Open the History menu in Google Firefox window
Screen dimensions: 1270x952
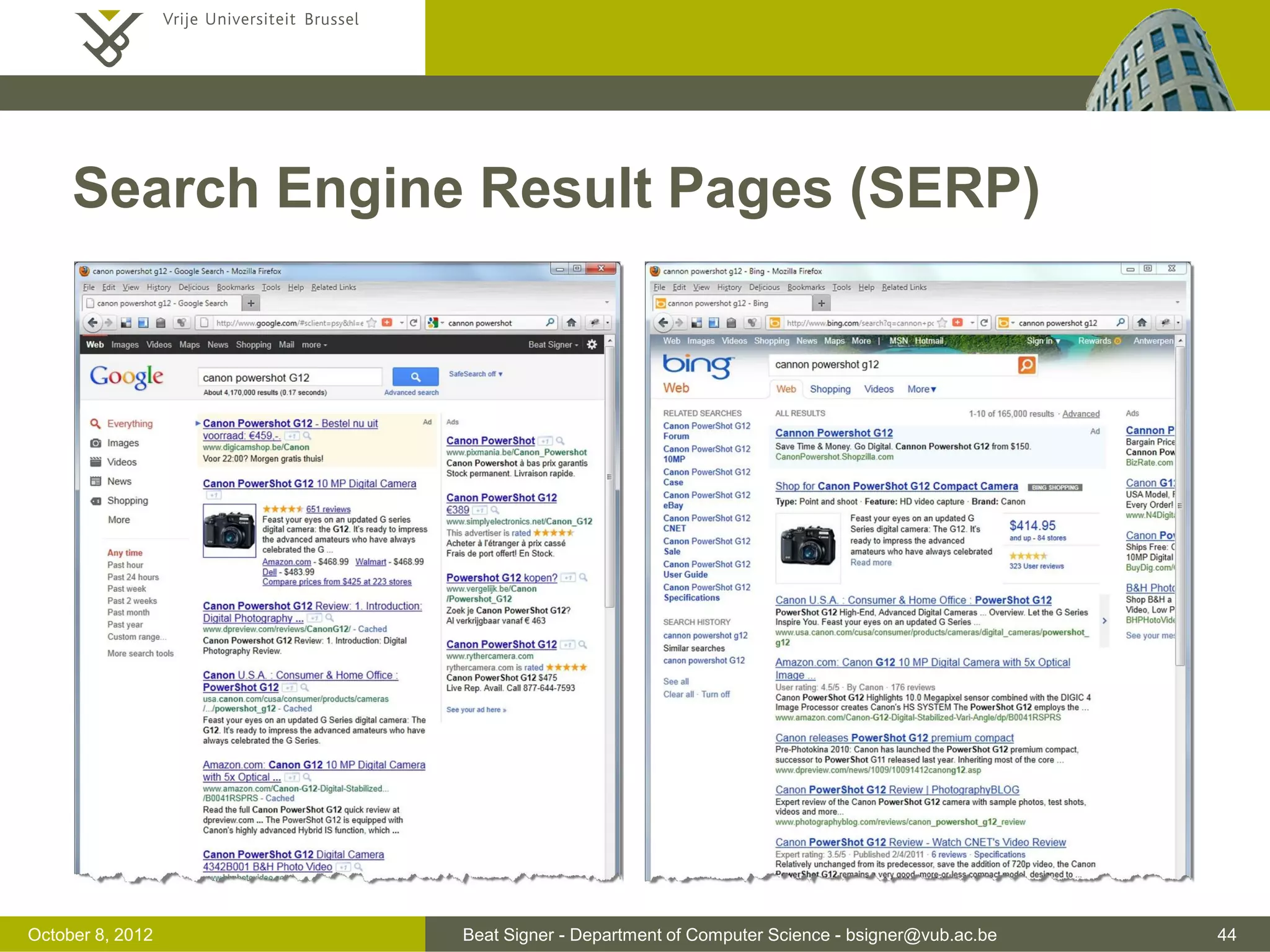[159, 287]
